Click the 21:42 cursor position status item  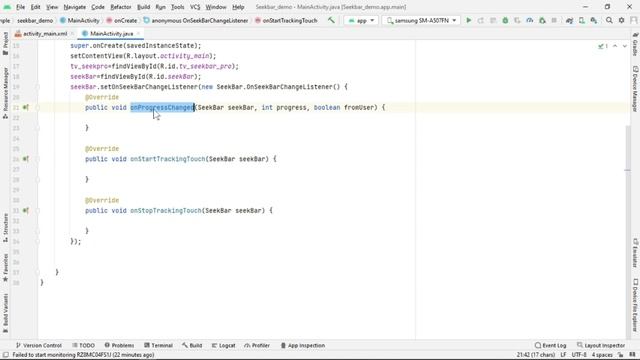click(x=536, y=355)
